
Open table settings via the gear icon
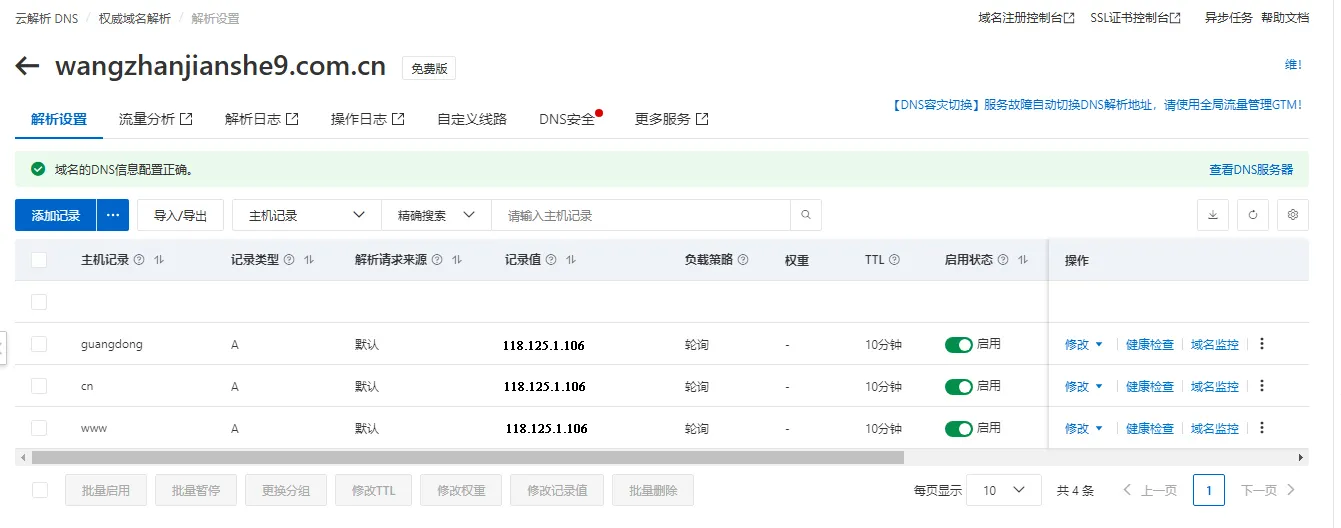[1293, 215]
